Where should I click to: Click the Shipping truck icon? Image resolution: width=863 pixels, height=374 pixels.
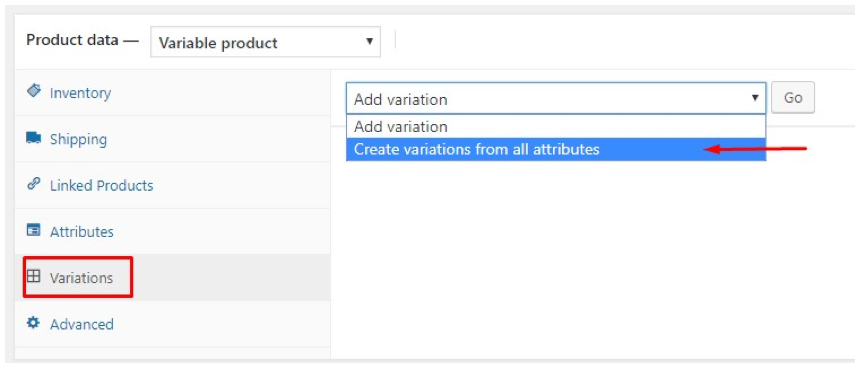[x=34, y=138]
